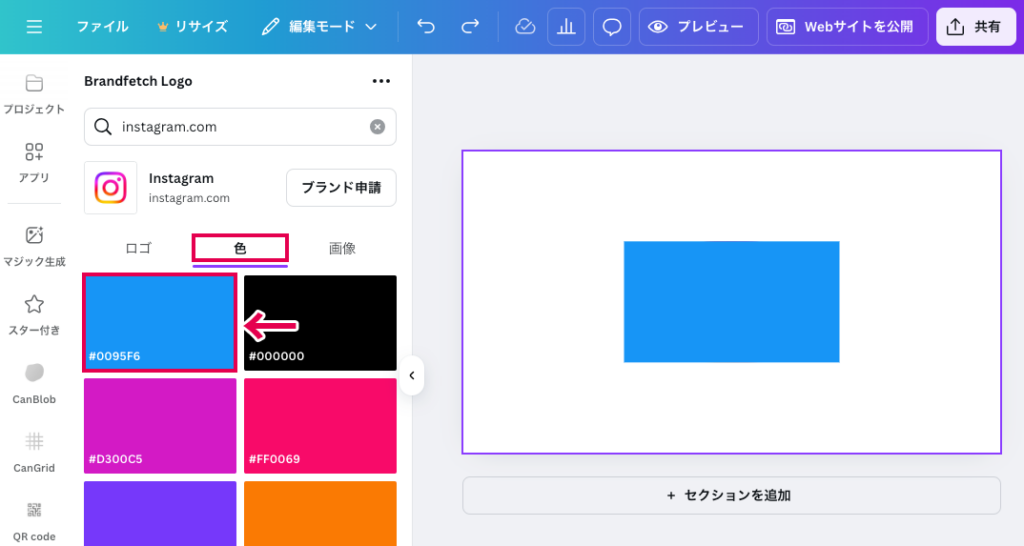
Task: Open アプリ in the sidebar
Action: (34, 163)
